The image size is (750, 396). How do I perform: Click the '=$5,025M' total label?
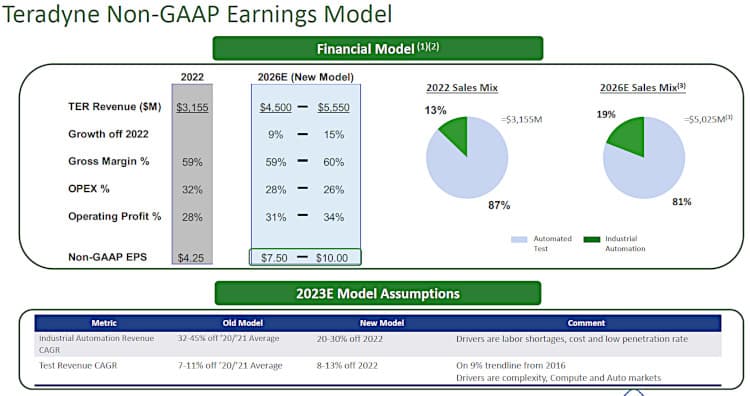[708, 119]
